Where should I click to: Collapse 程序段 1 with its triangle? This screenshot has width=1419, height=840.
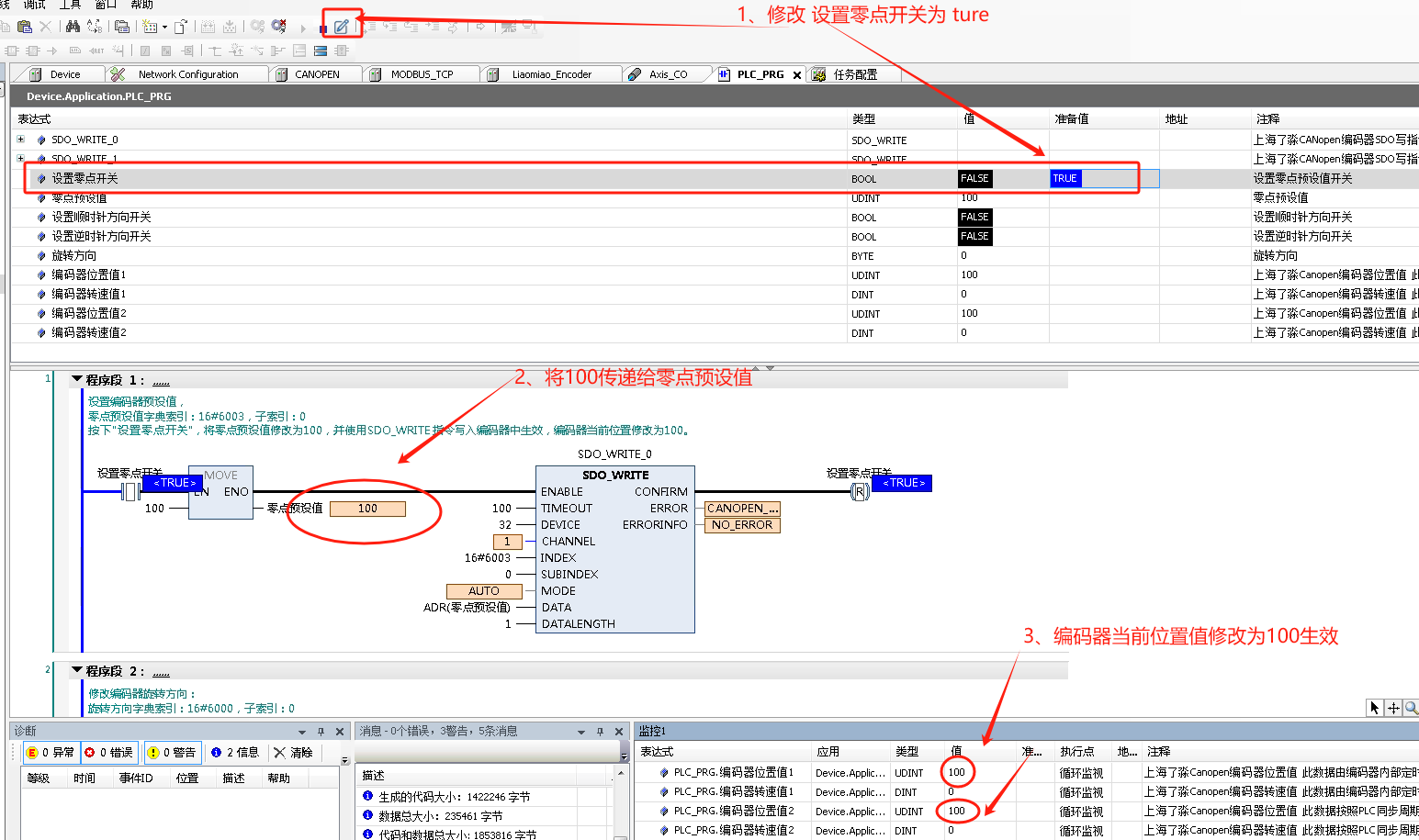point(77,378)
